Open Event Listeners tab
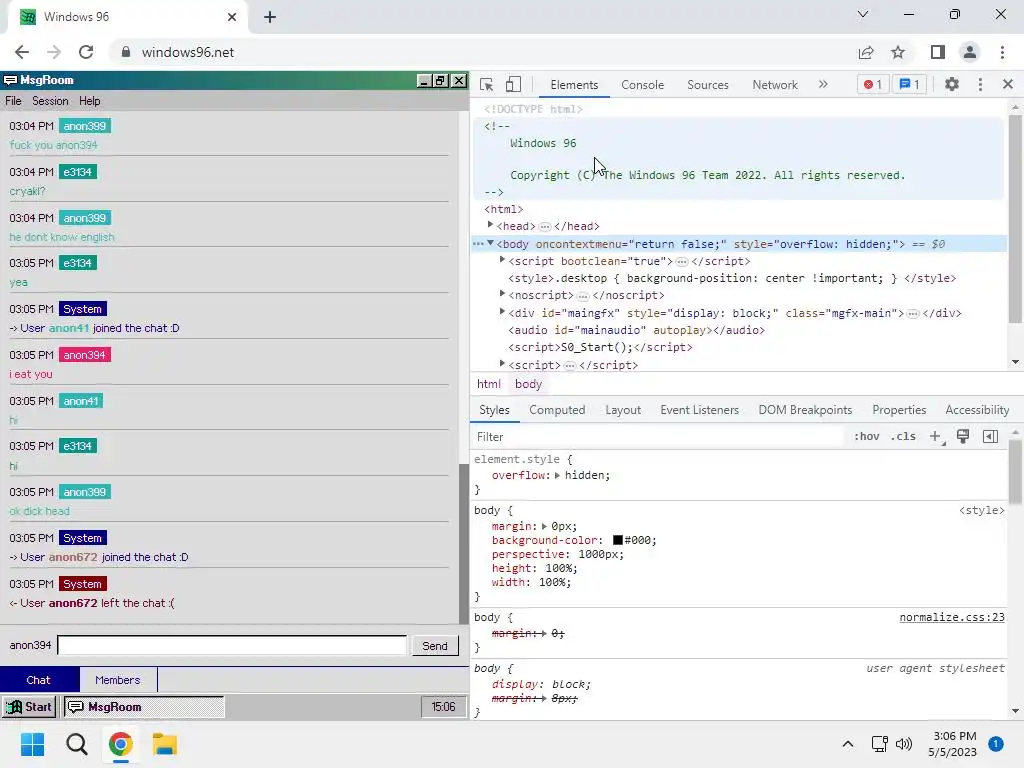The image size is (1024, 768). click(x=699, y=410)
